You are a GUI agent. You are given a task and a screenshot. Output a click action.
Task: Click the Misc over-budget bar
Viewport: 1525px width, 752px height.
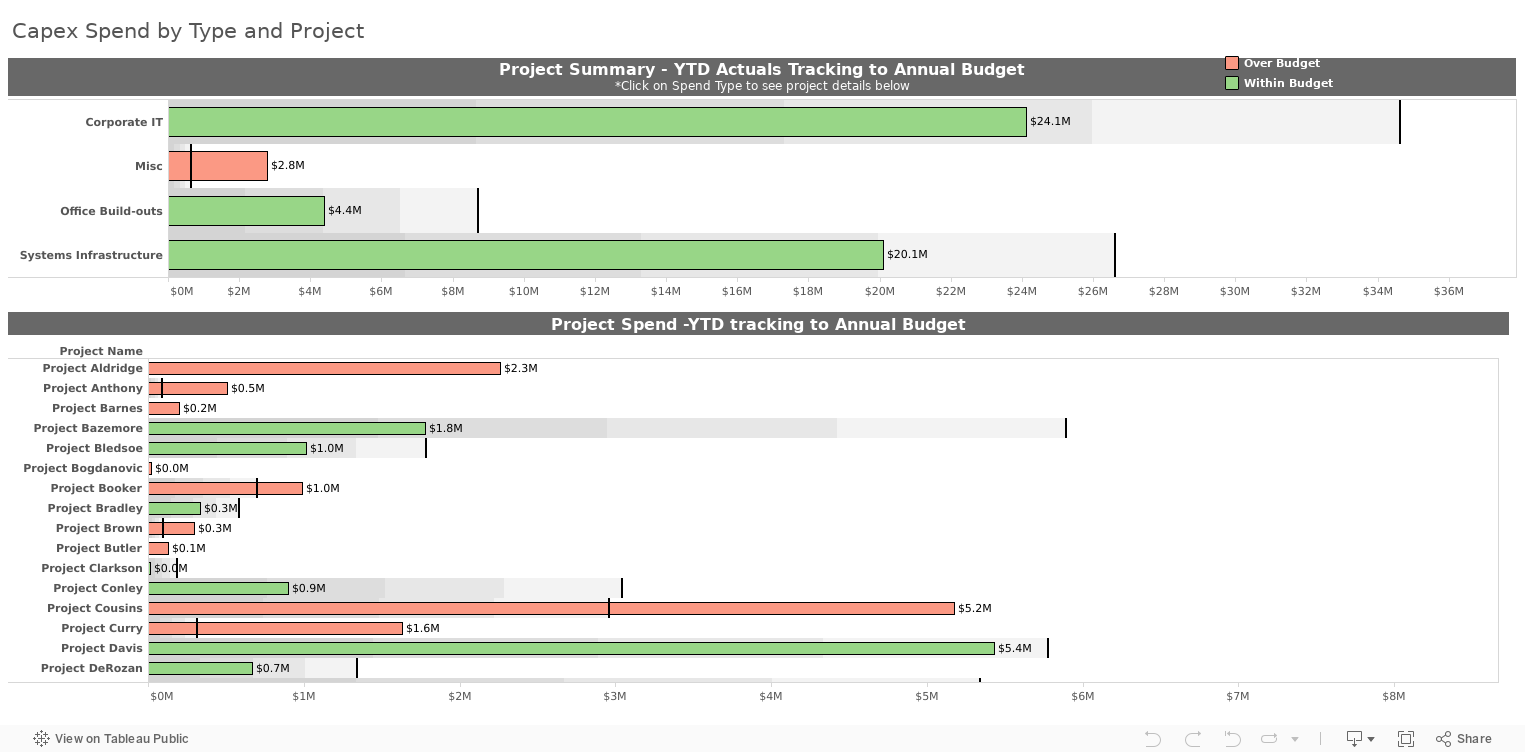pos(218,166)
